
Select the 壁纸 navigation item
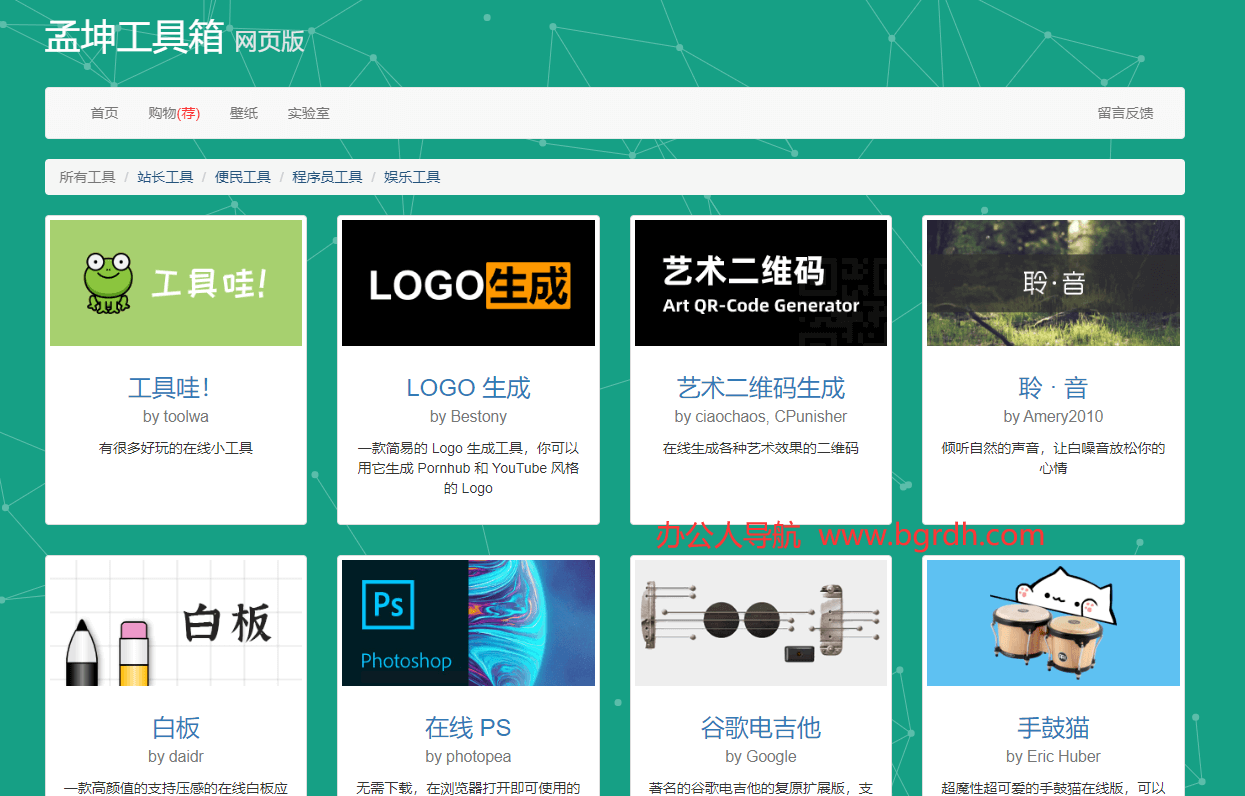click(x=243, y=113)
